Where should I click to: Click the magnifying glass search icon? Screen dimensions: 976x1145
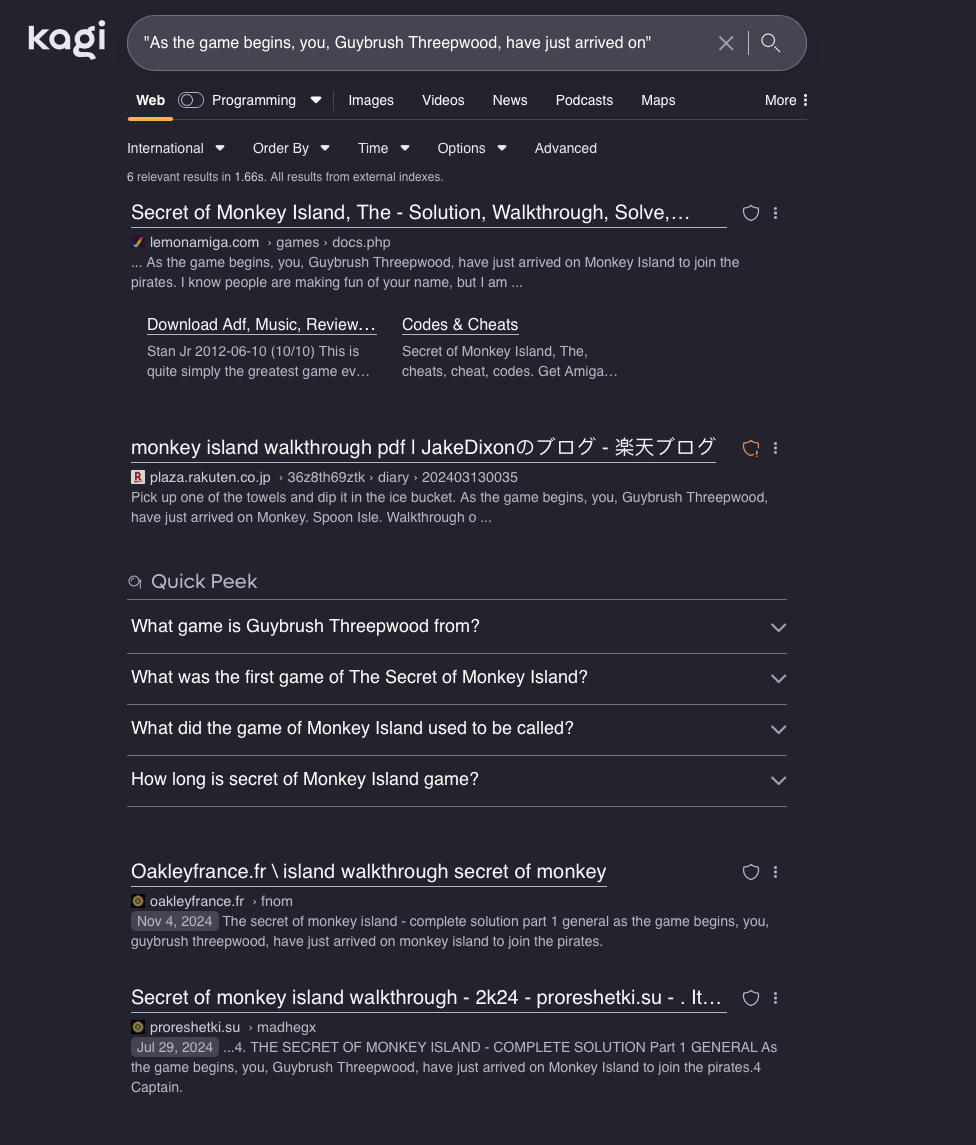(x=770, y=43)
